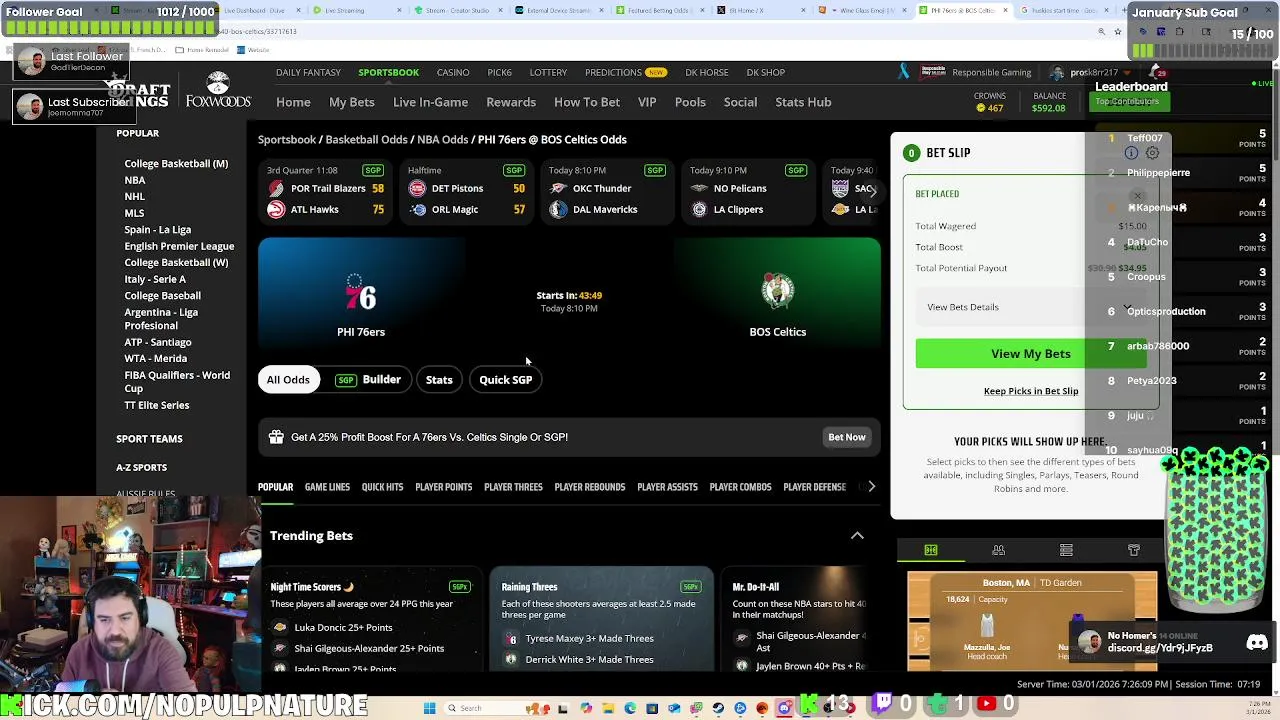The image size is (1280, 720).
Task: Open the Player Points tab
Action: tap(443, 487)
